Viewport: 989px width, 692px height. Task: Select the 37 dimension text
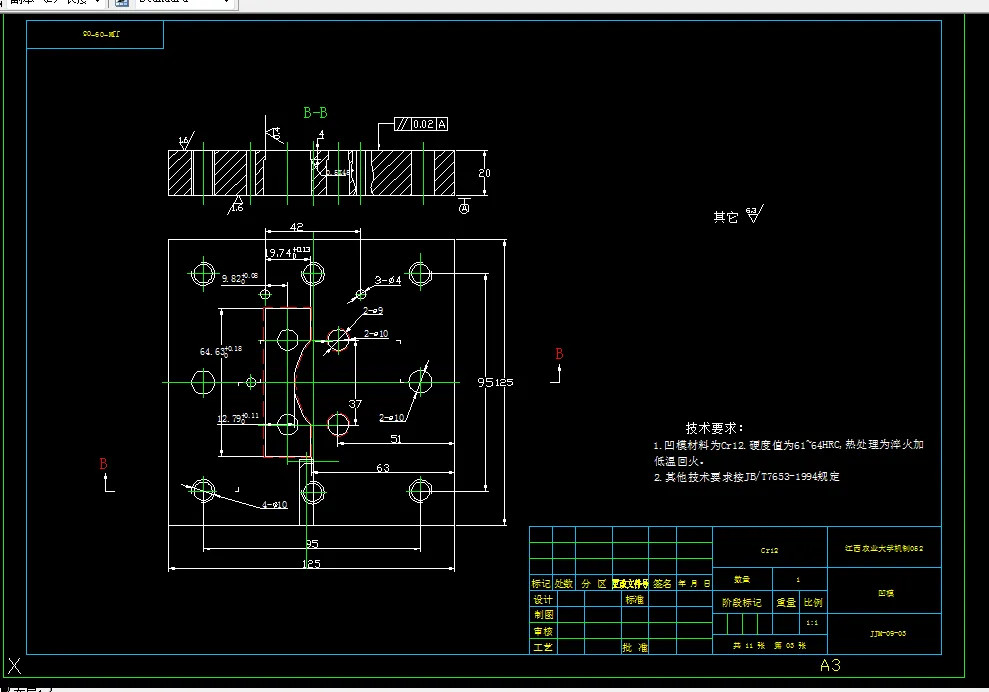pos(355,404)
